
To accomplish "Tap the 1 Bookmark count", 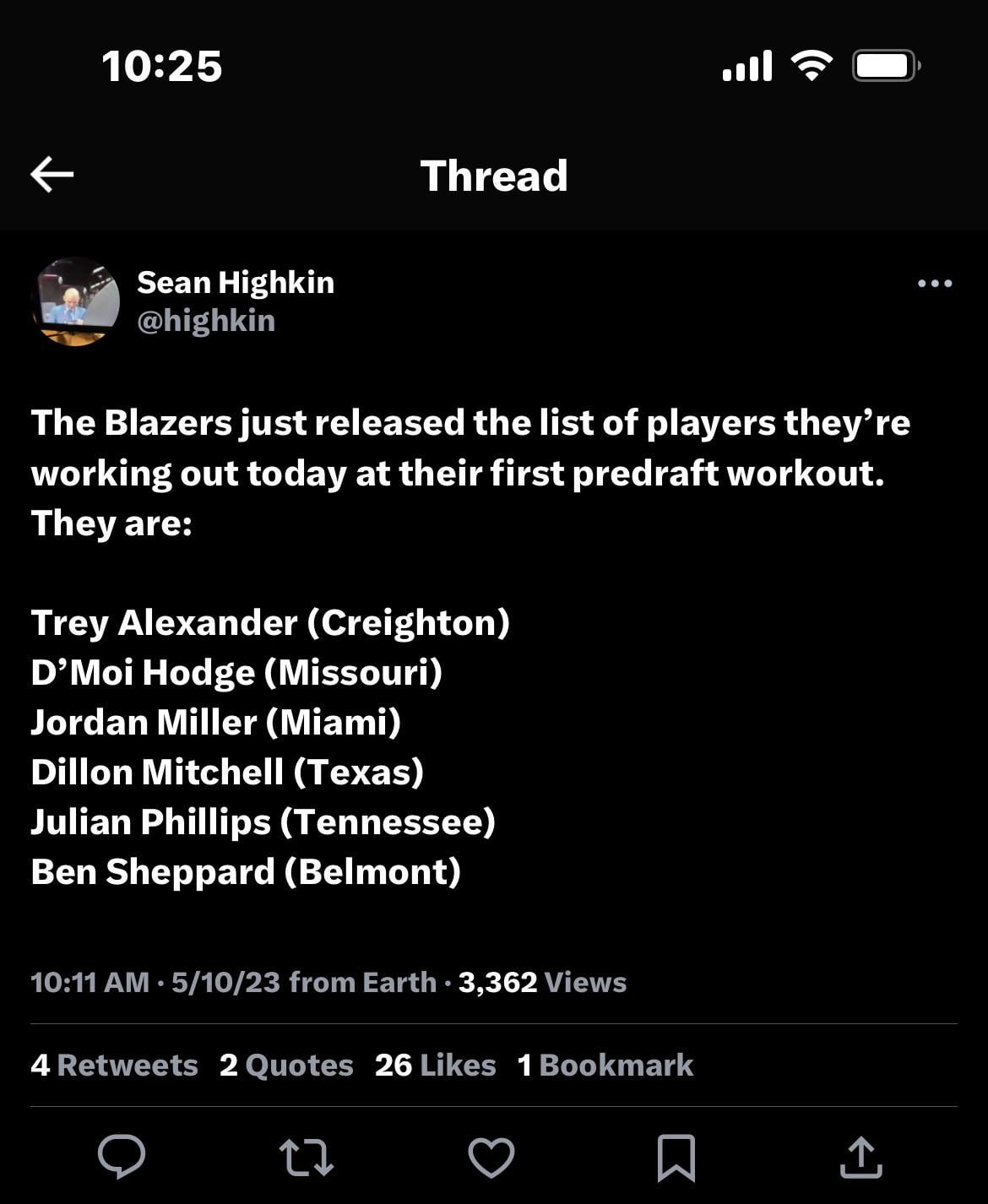I will [x=605, y=1065].
